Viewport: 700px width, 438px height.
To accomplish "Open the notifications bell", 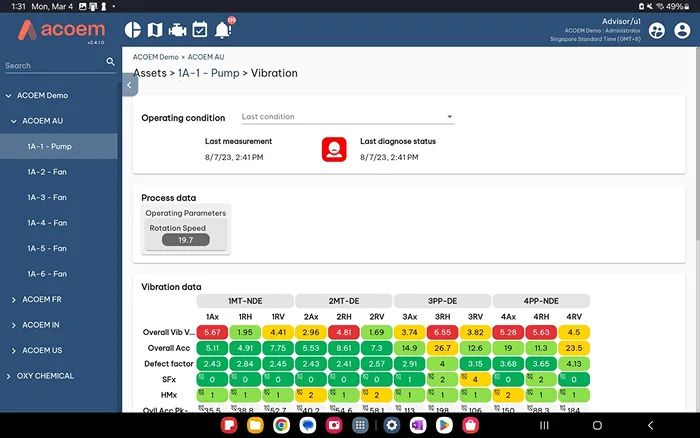I will 223,30.
